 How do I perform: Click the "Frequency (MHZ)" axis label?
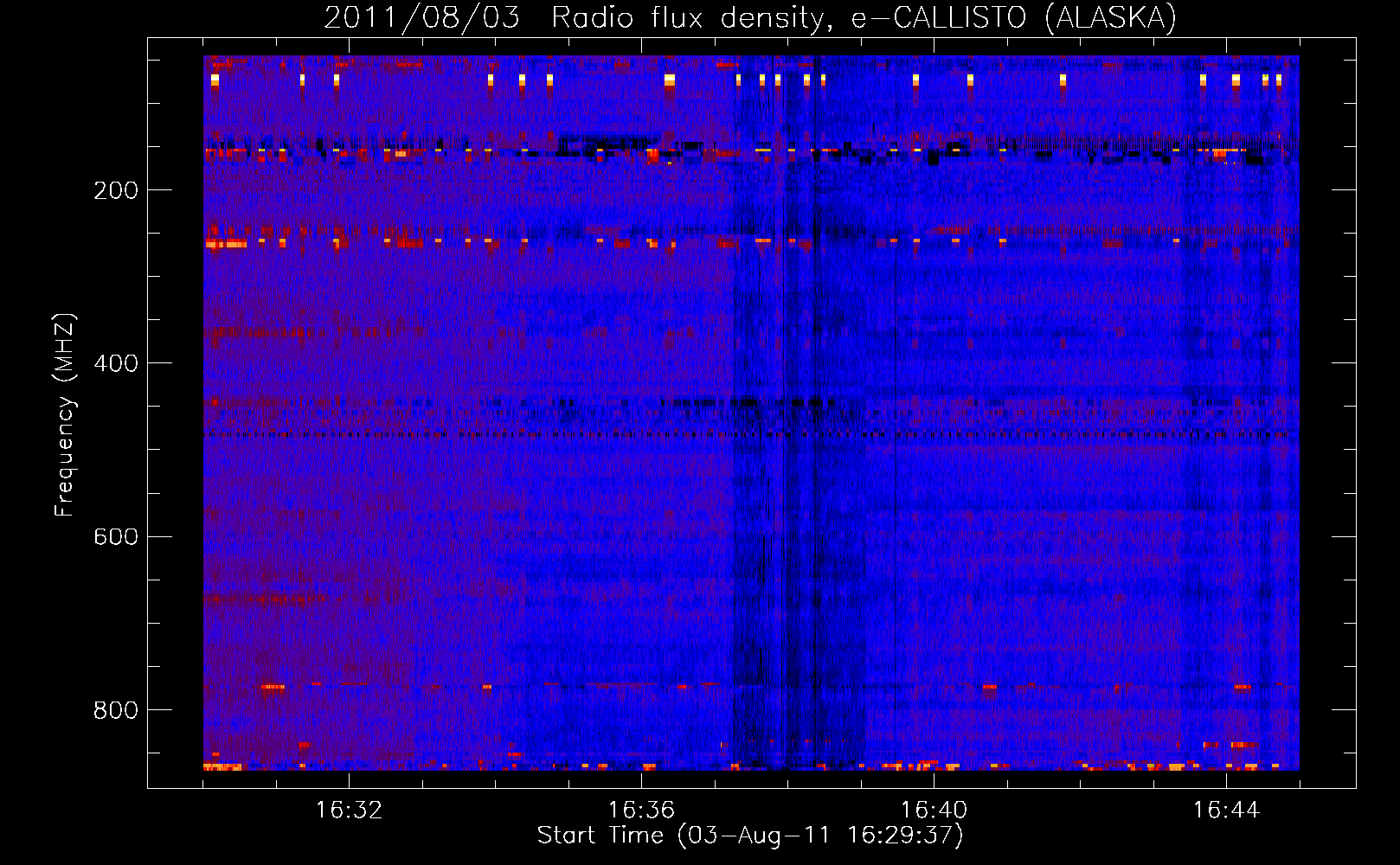(65, 415)
